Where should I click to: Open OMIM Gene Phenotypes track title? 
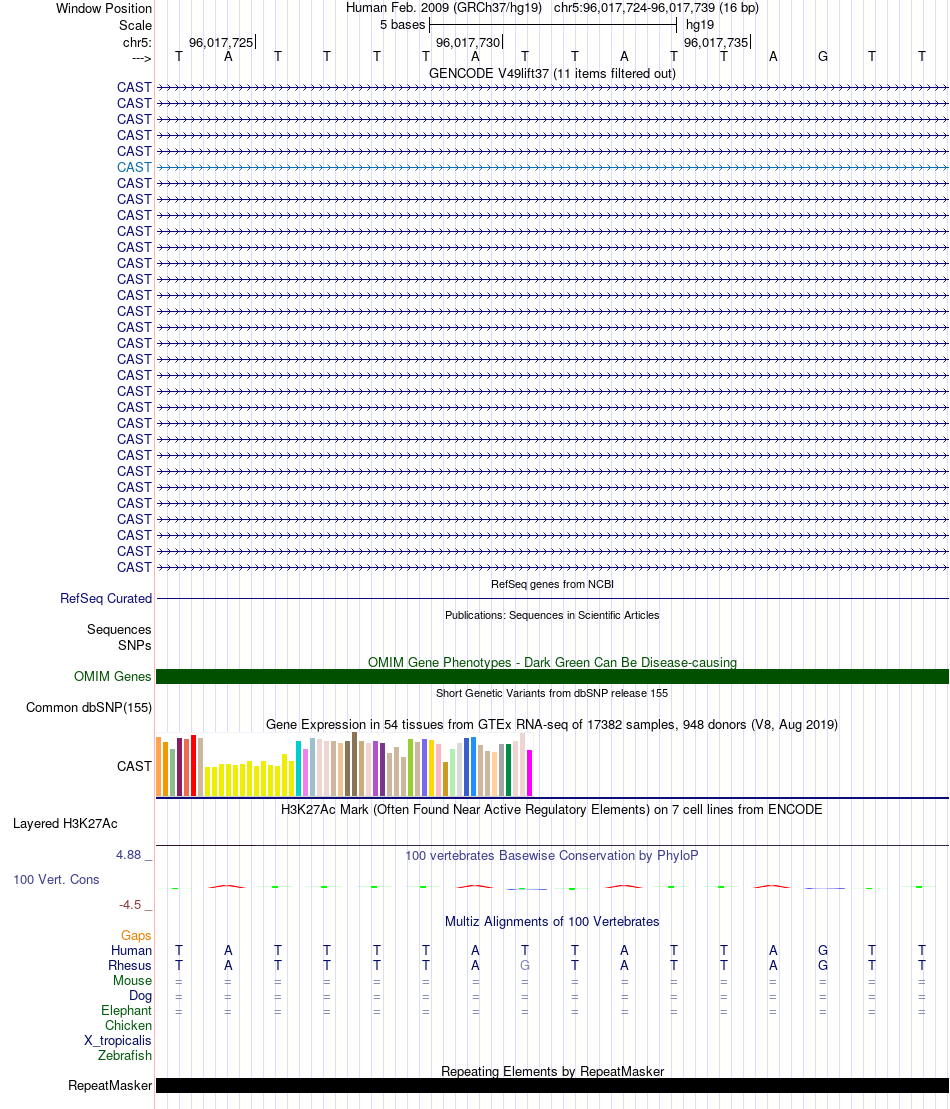pyautogui.click(x=552, y=662)
